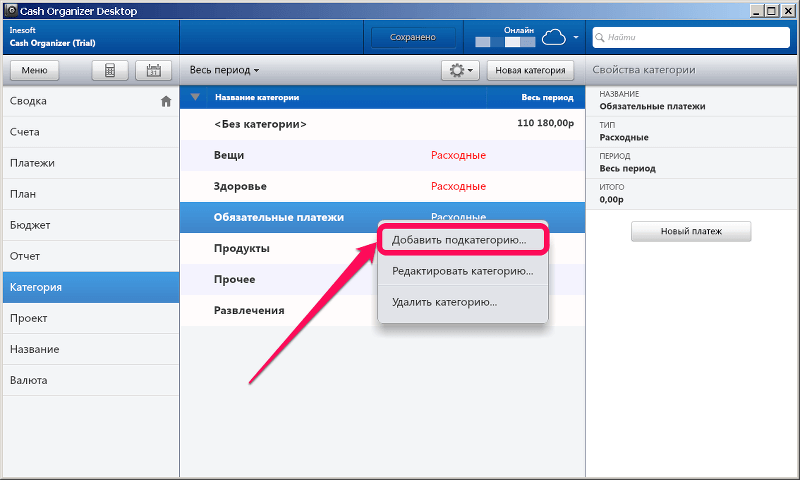Toggle the category list sort triangle
Screen dimensions: 800x480
click(194, 97)
